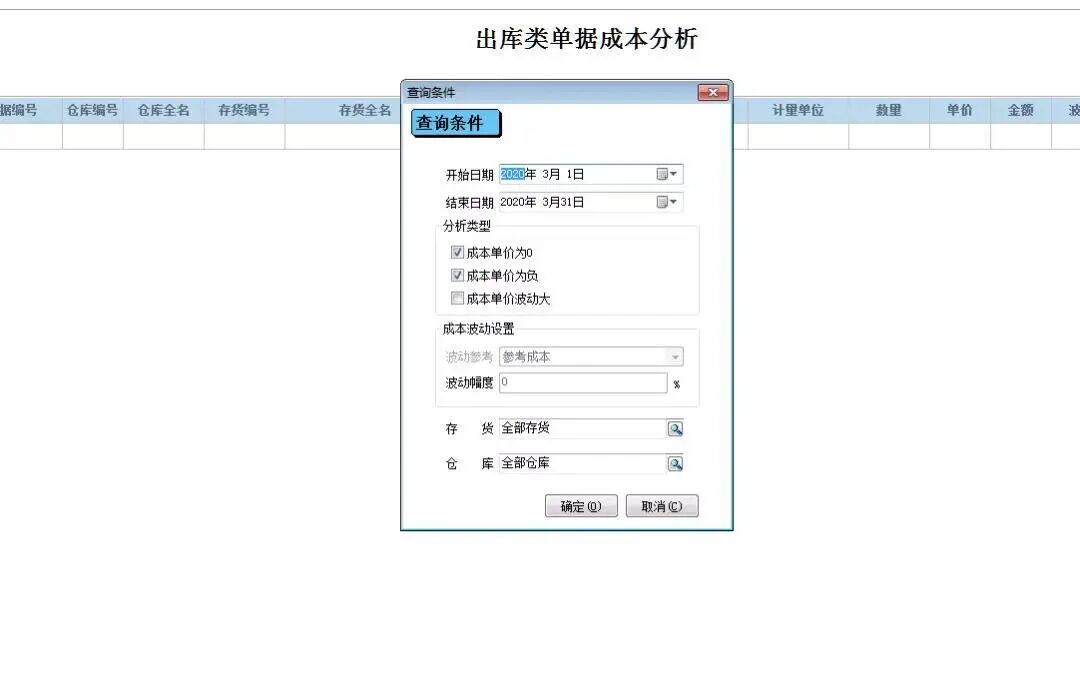The image size is (1080, 694).
Task: Enable the 成本单价波动大 option
Action: click(x=457, y=298)
